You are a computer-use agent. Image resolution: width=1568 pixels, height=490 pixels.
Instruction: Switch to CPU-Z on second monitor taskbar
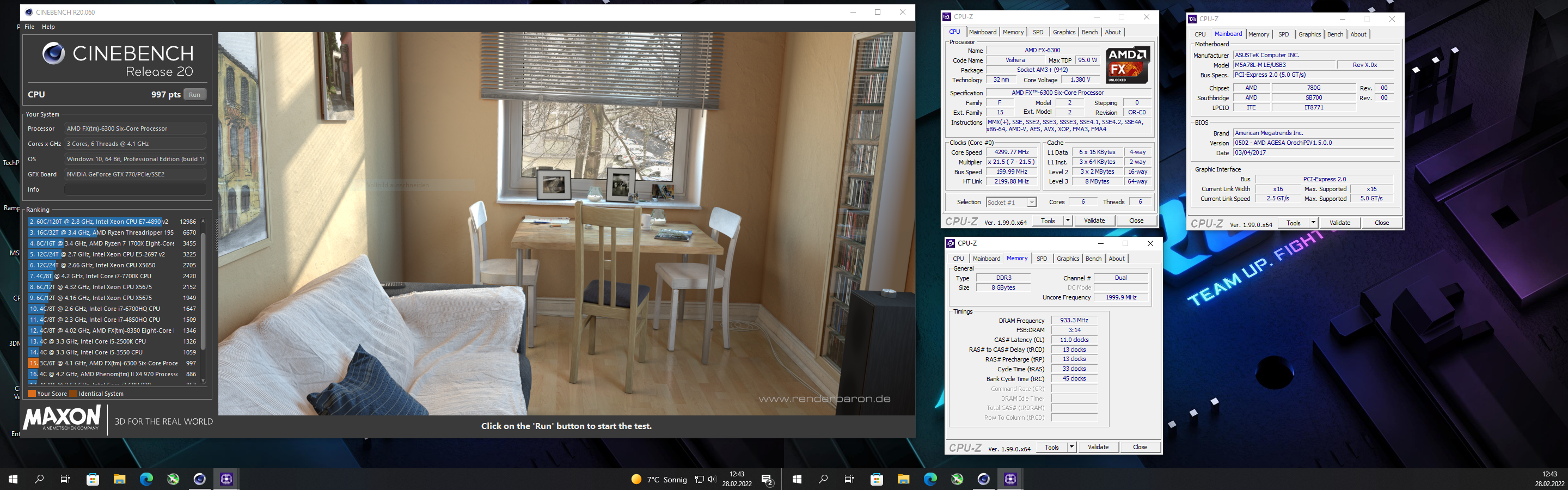[x=1010, y=479]
